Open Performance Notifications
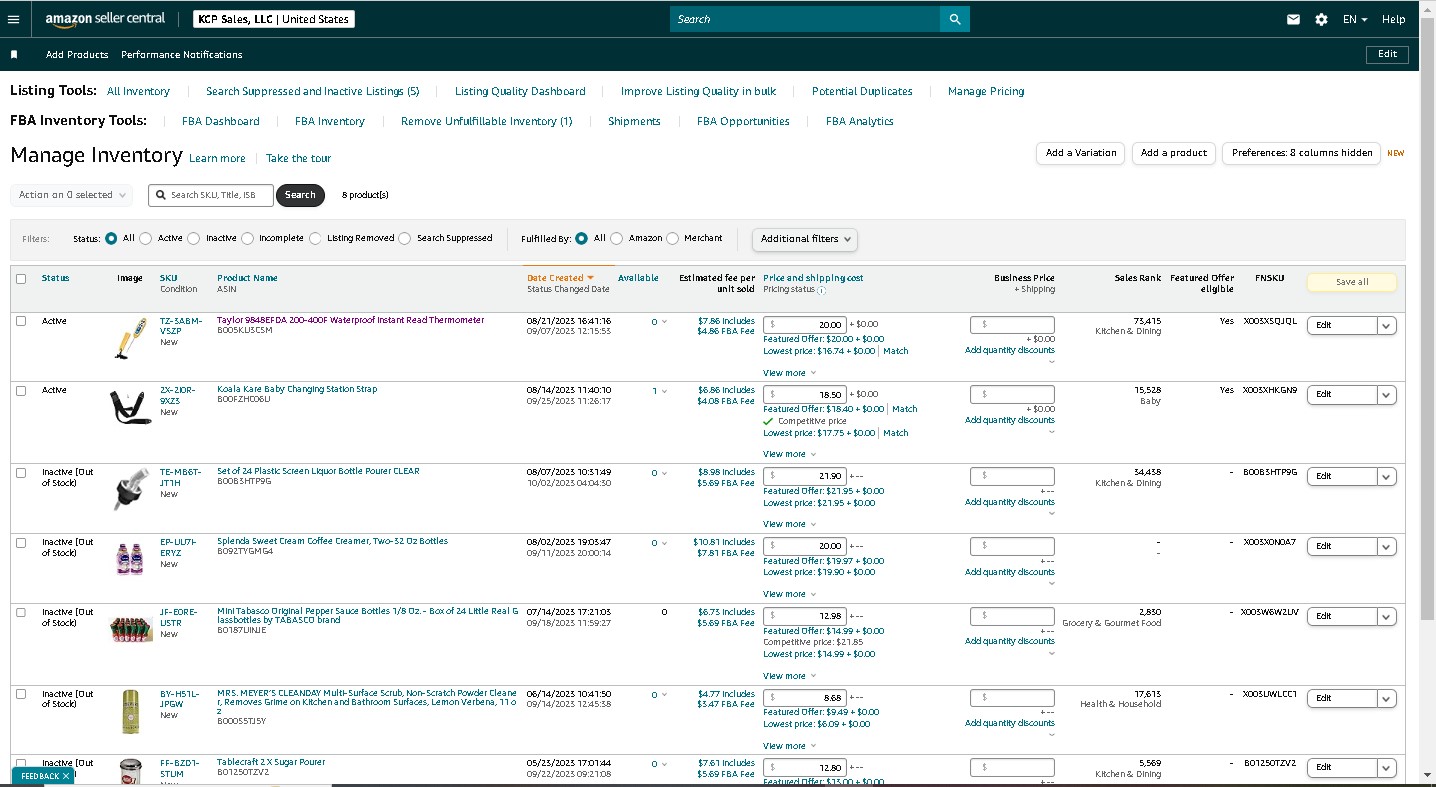Image resolution: width=1436 pixels, height=787 pixels. (x=182, y=54)
